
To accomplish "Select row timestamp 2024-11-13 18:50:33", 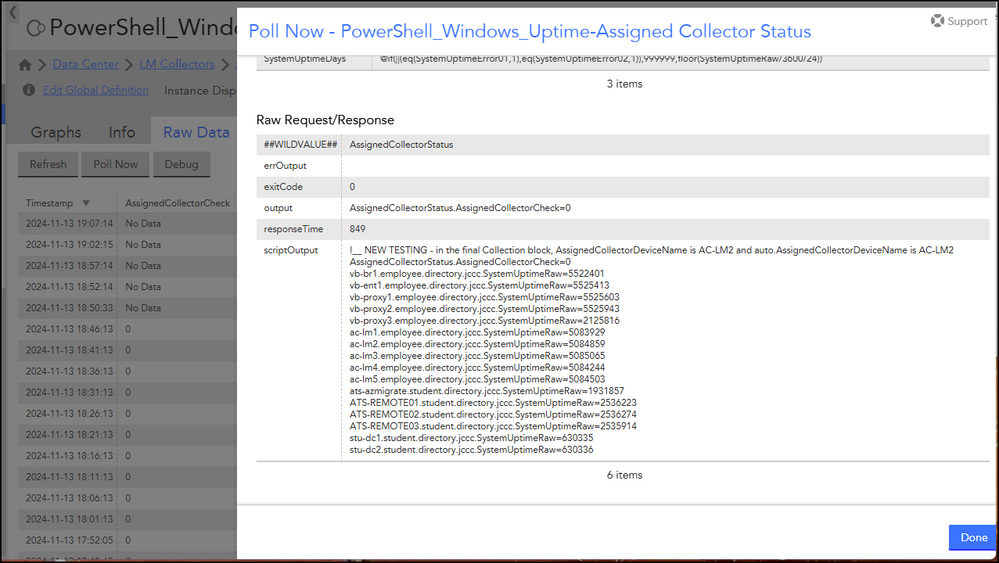I will (x=69, y=308).
